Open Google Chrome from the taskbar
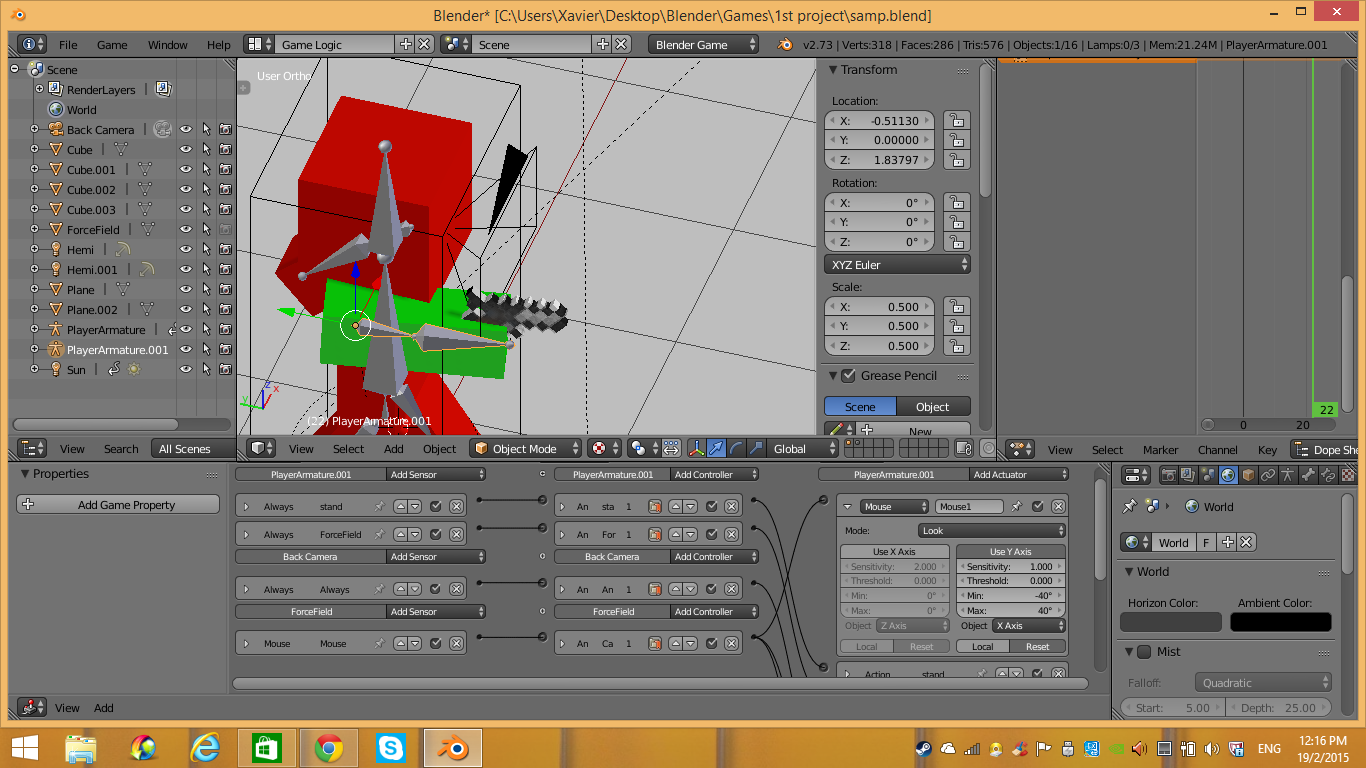 (329, 747)
